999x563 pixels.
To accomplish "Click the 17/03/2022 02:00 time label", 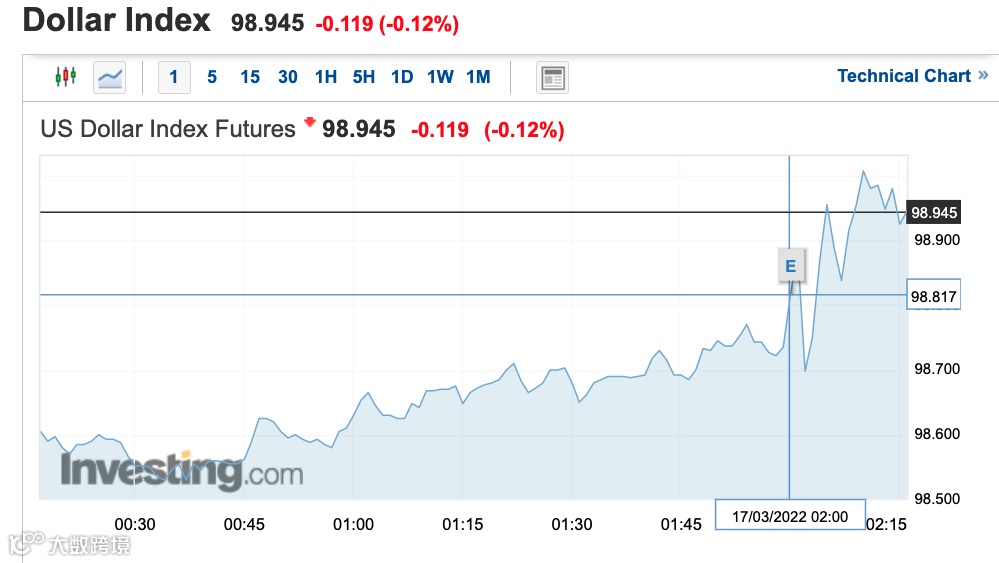I will (790, 516).
